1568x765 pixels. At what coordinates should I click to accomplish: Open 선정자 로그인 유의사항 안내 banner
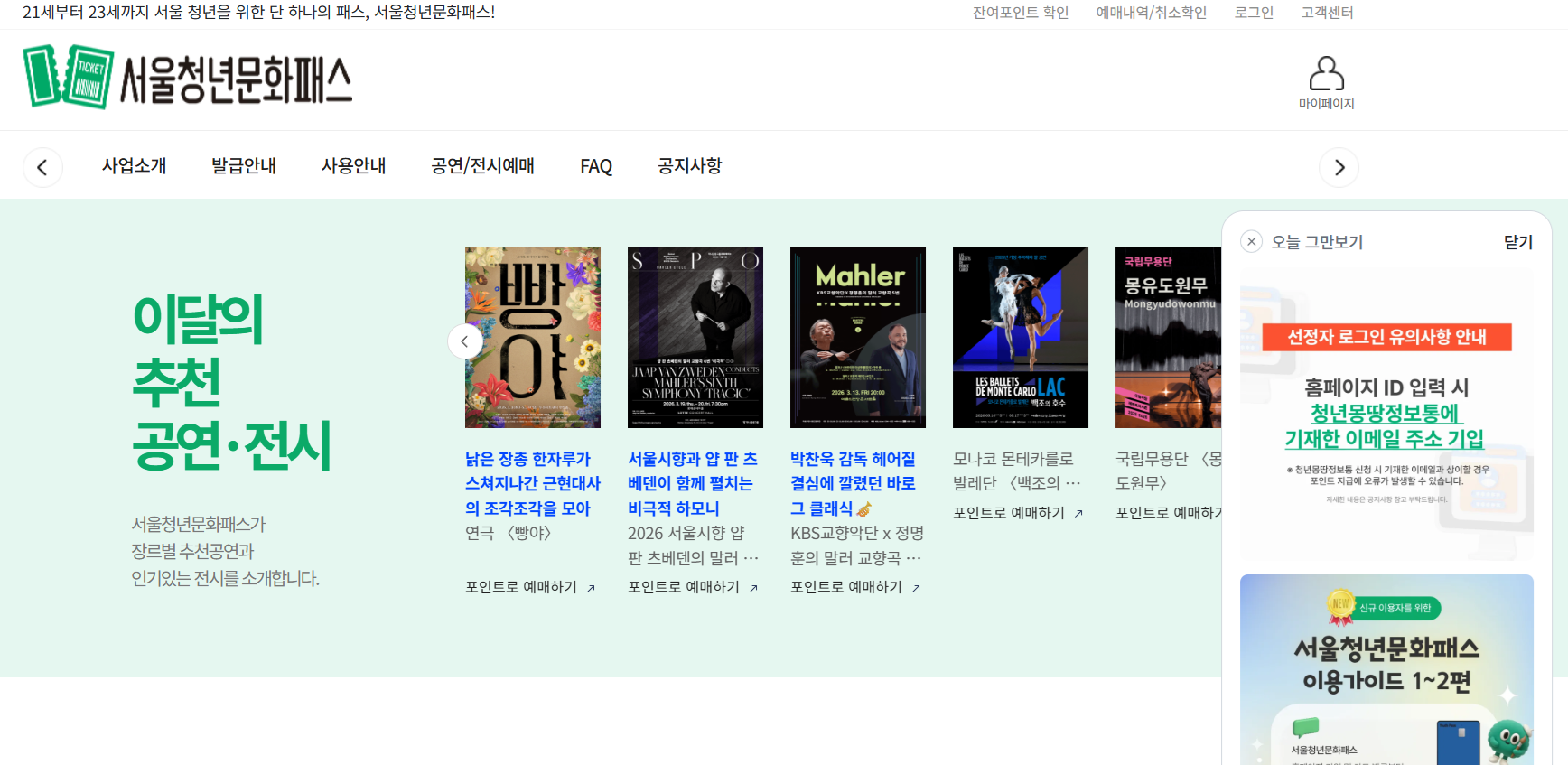tap(1386, 413)
